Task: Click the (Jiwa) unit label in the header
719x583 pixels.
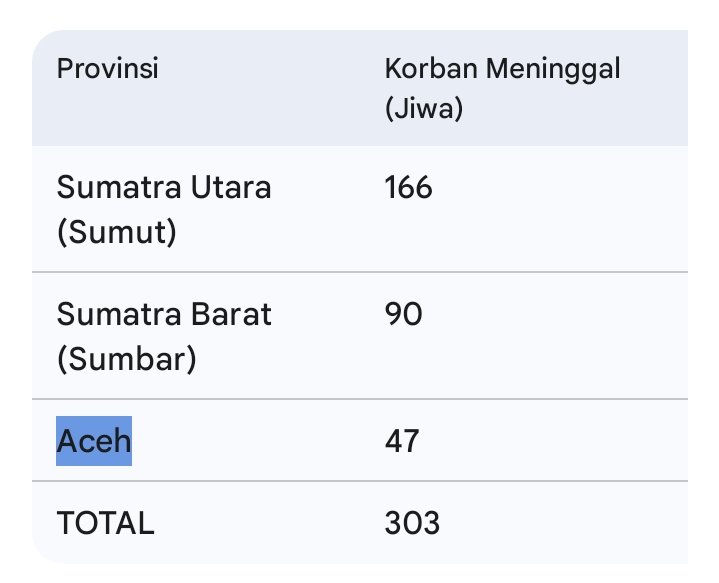Action: (424, 109)
